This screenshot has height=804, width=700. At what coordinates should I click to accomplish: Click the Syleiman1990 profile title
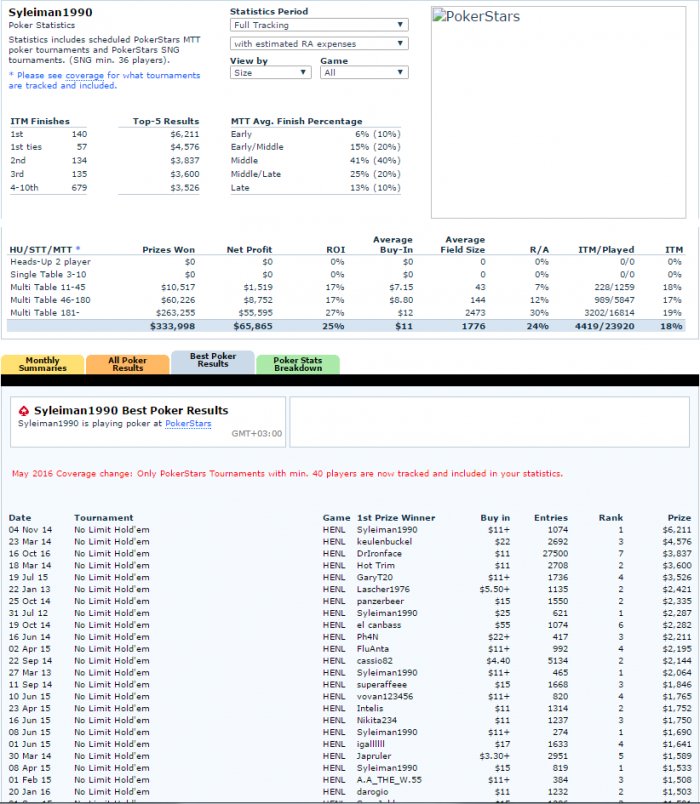pyautogui.click(x=50, y=12)
